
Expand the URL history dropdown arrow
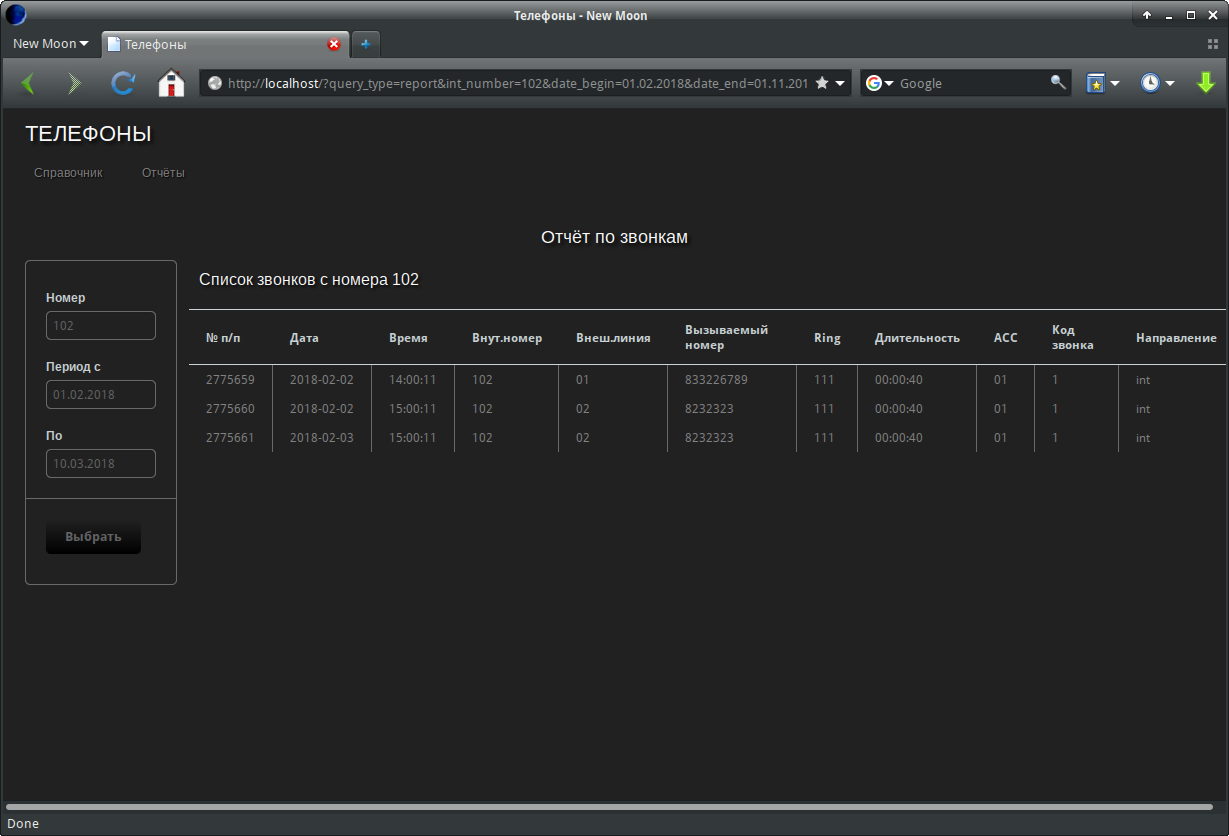point(841,83)
